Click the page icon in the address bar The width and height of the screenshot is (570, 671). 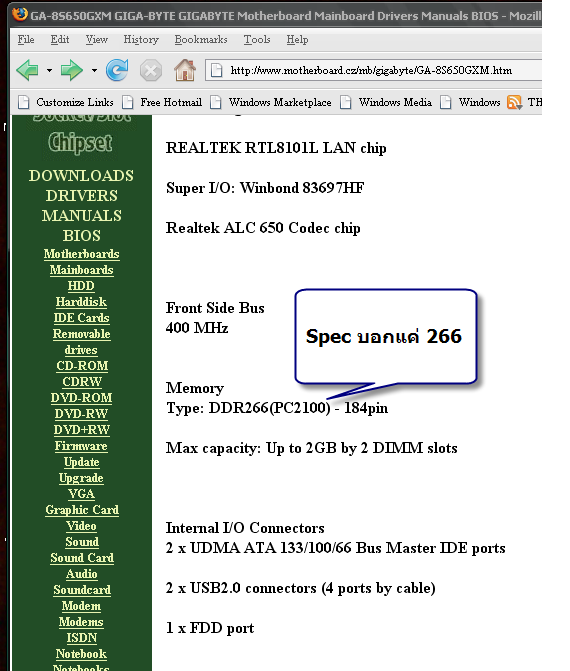pyautogui.click(x=217, y=70)
